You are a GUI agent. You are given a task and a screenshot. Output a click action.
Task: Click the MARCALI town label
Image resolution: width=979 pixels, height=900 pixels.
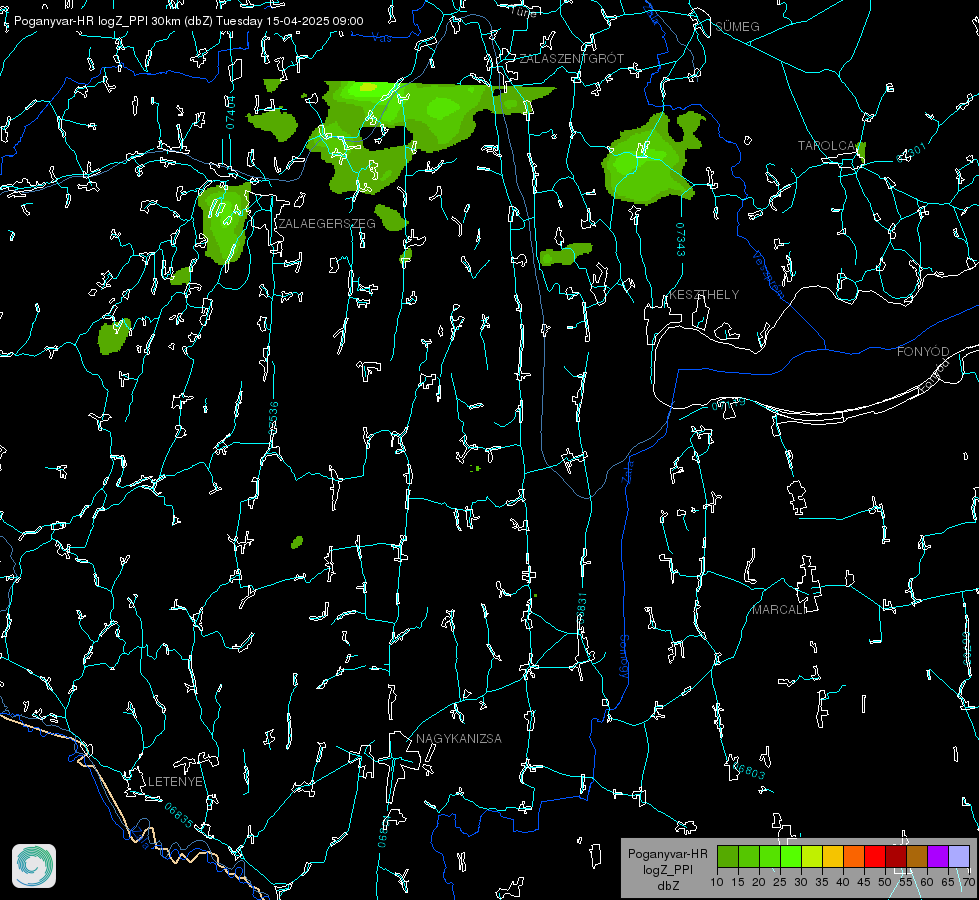coord(779,610)
